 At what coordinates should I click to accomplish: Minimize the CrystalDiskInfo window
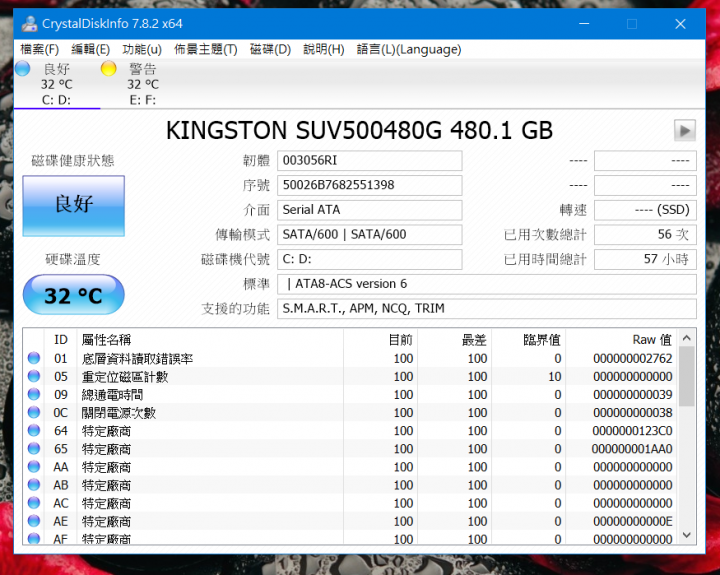[584, 23]
